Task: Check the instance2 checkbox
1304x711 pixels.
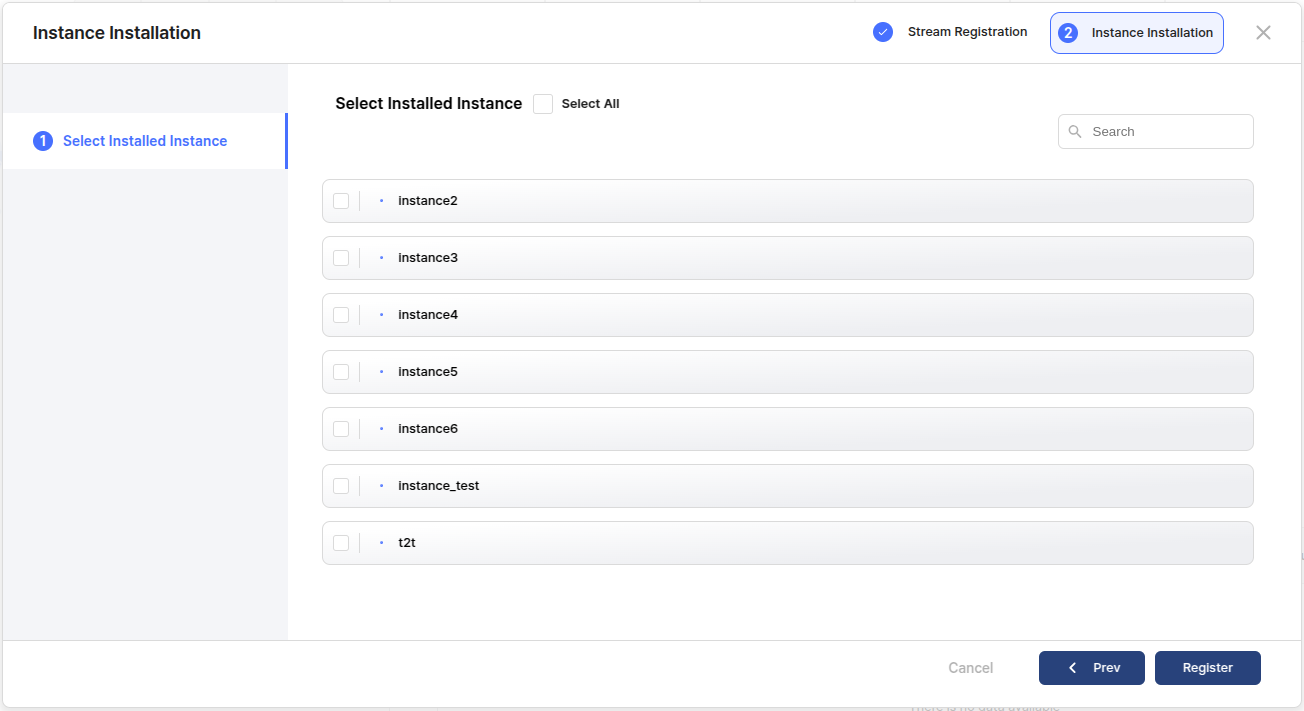Action: click(x=341, y=201)
